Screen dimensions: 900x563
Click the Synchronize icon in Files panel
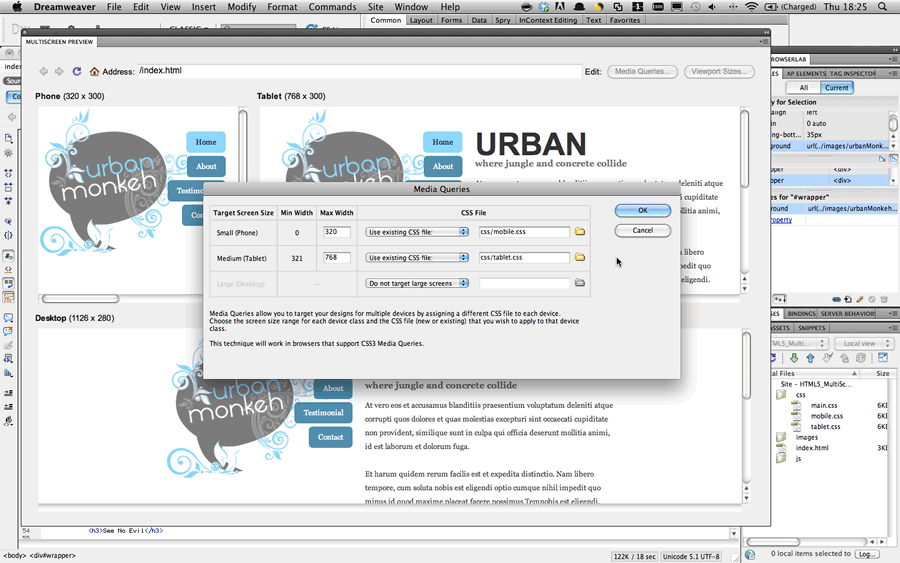pos(861,358)
